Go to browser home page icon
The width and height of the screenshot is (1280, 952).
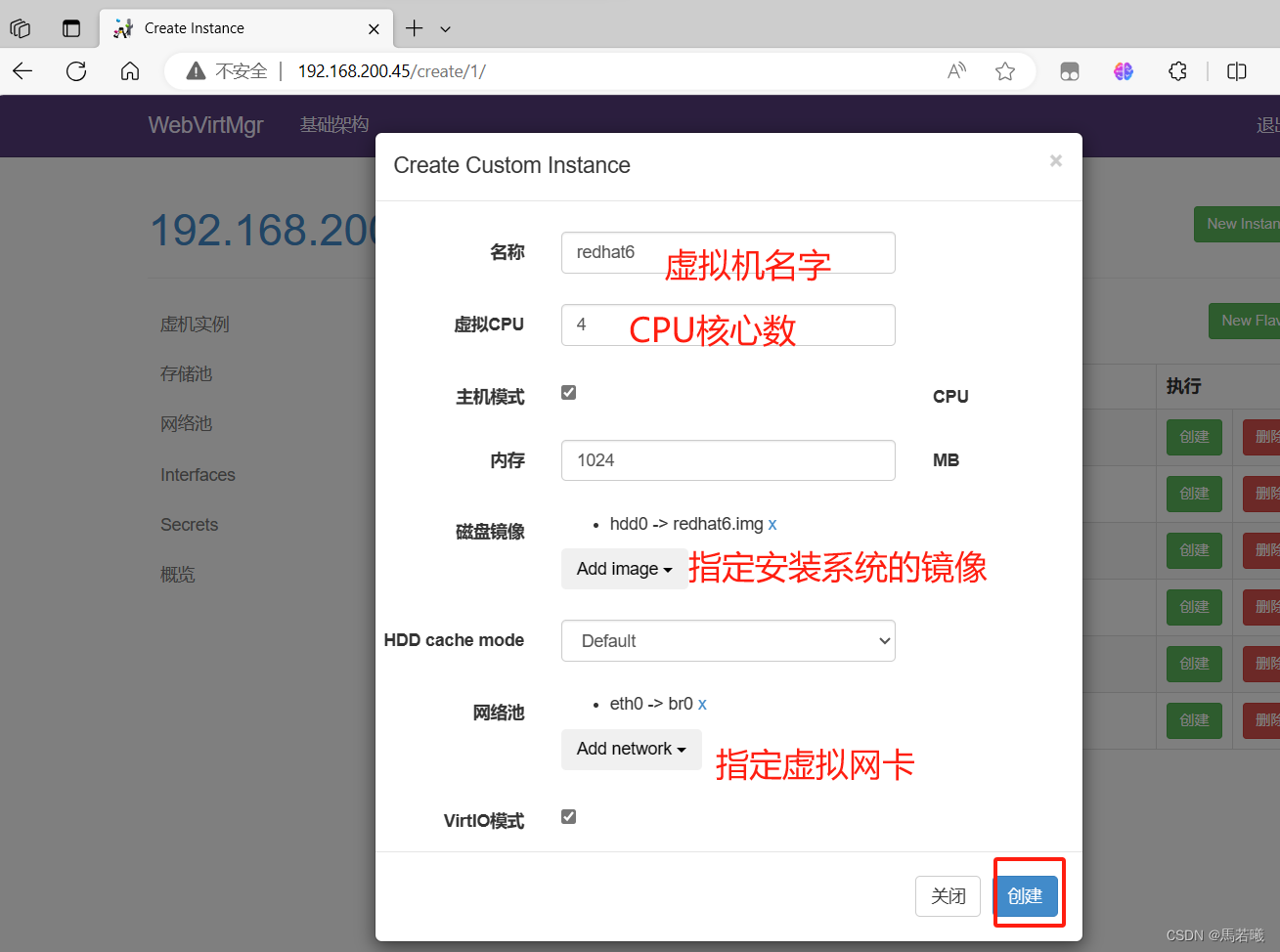click(x=130, y=71)
